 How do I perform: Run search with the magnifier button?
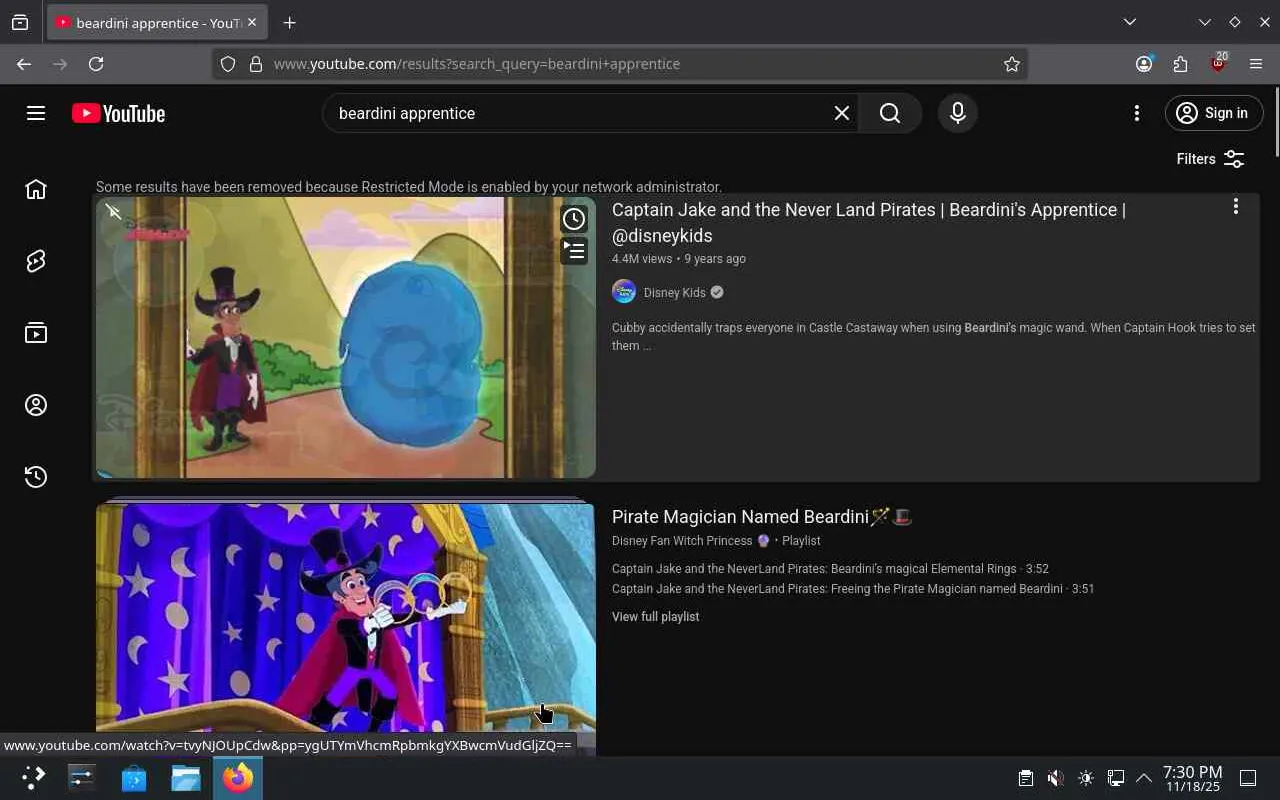coord(890,113)
